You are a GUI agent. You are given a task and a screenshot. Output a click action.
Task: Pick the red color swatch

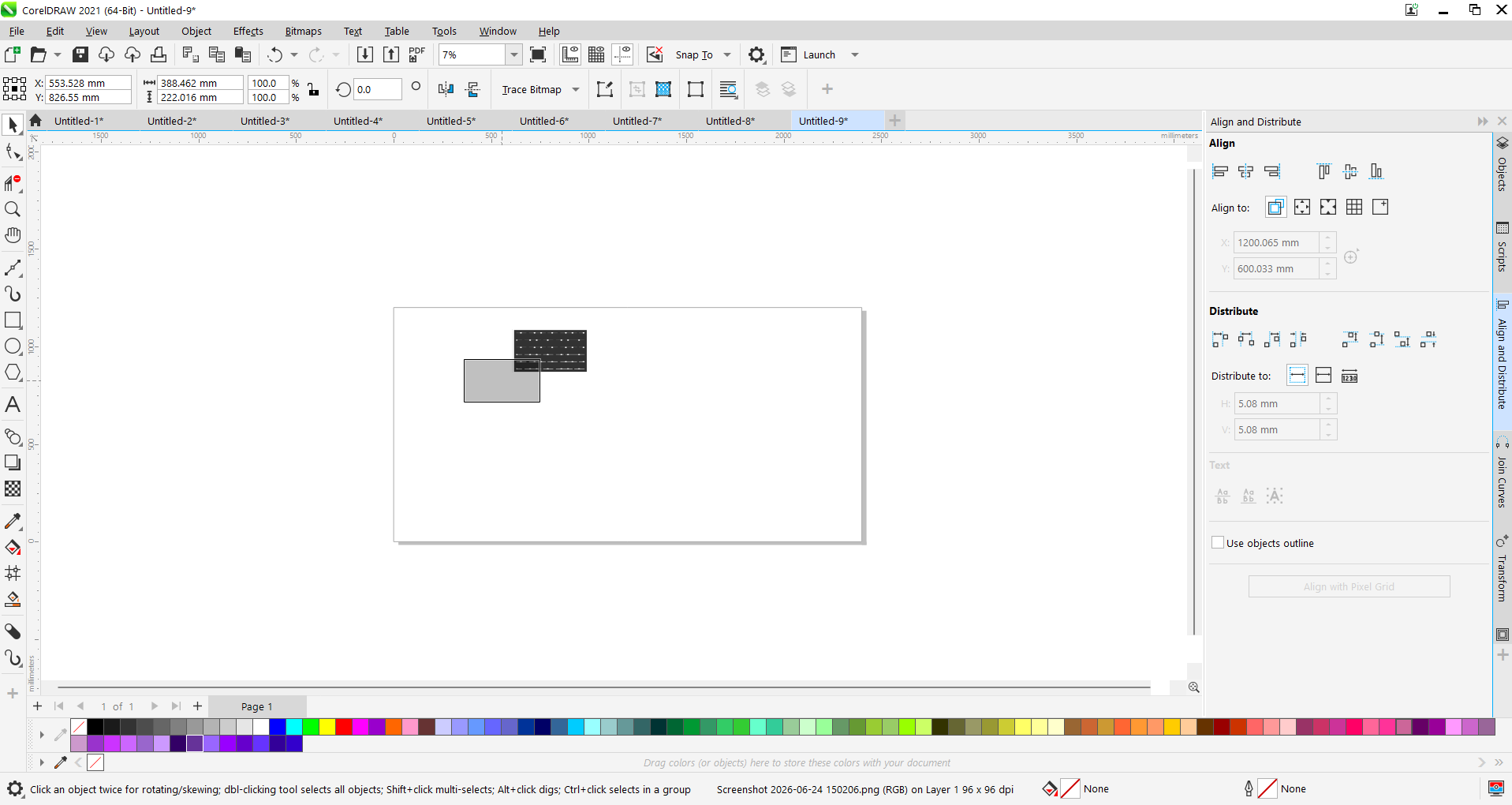[344, 727]
